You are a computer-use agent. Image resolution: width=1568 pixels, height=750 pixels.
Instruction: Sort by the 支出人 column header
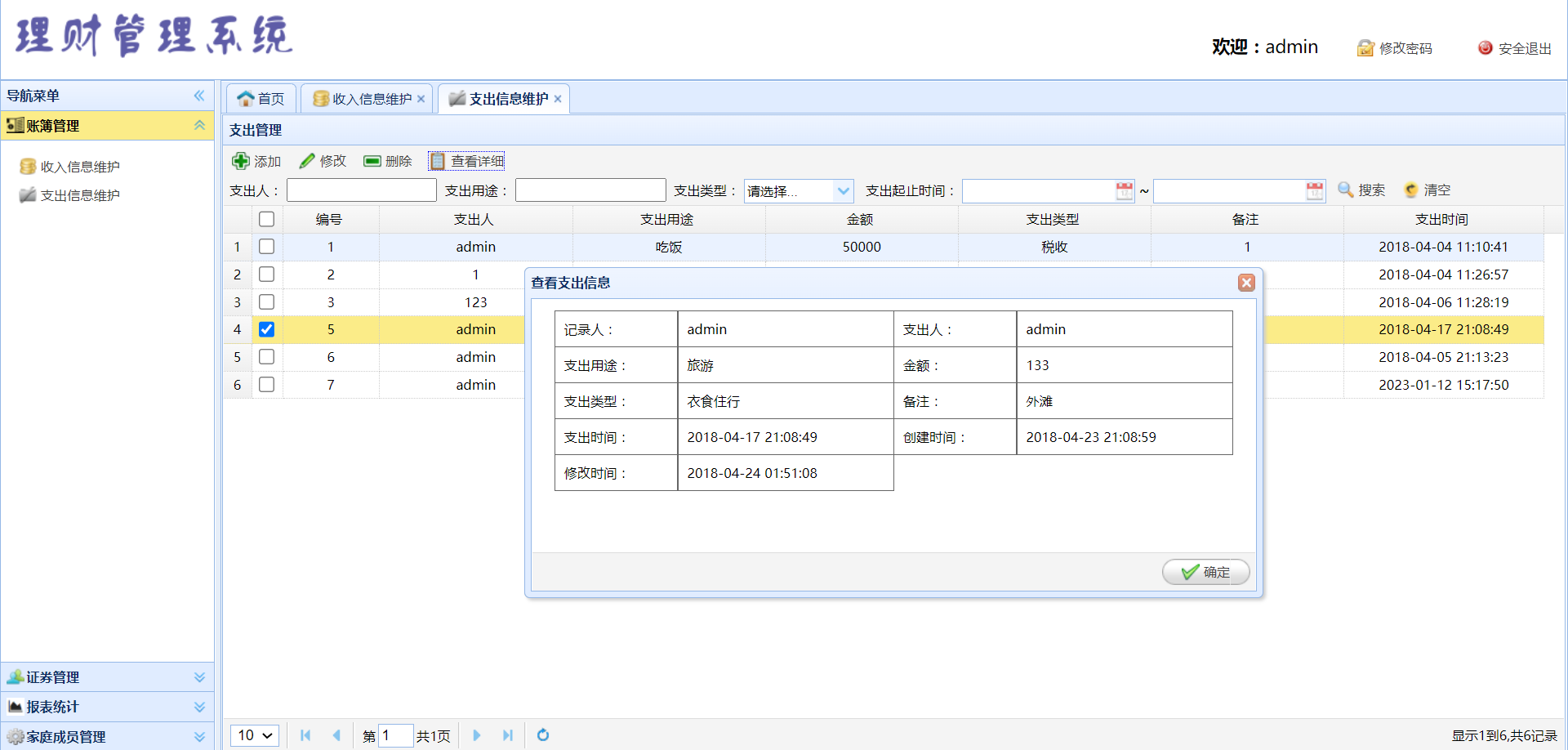pyautogui.click(x=474, y=219)
